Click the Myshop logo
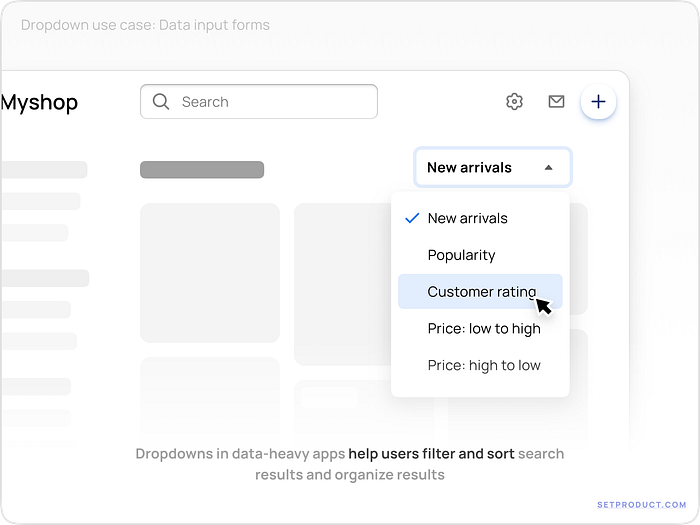The height and width of the screenshot is (525, 700). pyautogui.click(x=39, y=102)
